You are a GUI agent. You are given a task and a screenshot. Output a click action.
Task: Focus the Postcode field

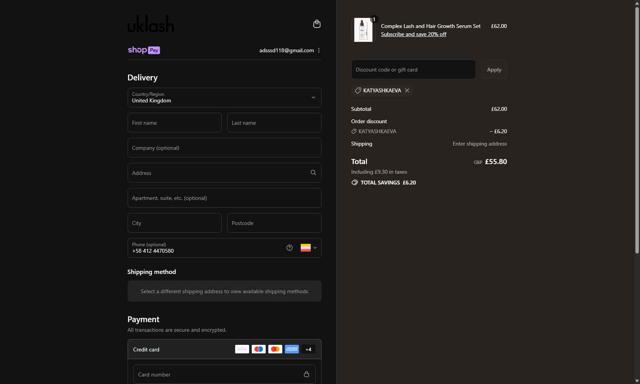pos(274,223)
